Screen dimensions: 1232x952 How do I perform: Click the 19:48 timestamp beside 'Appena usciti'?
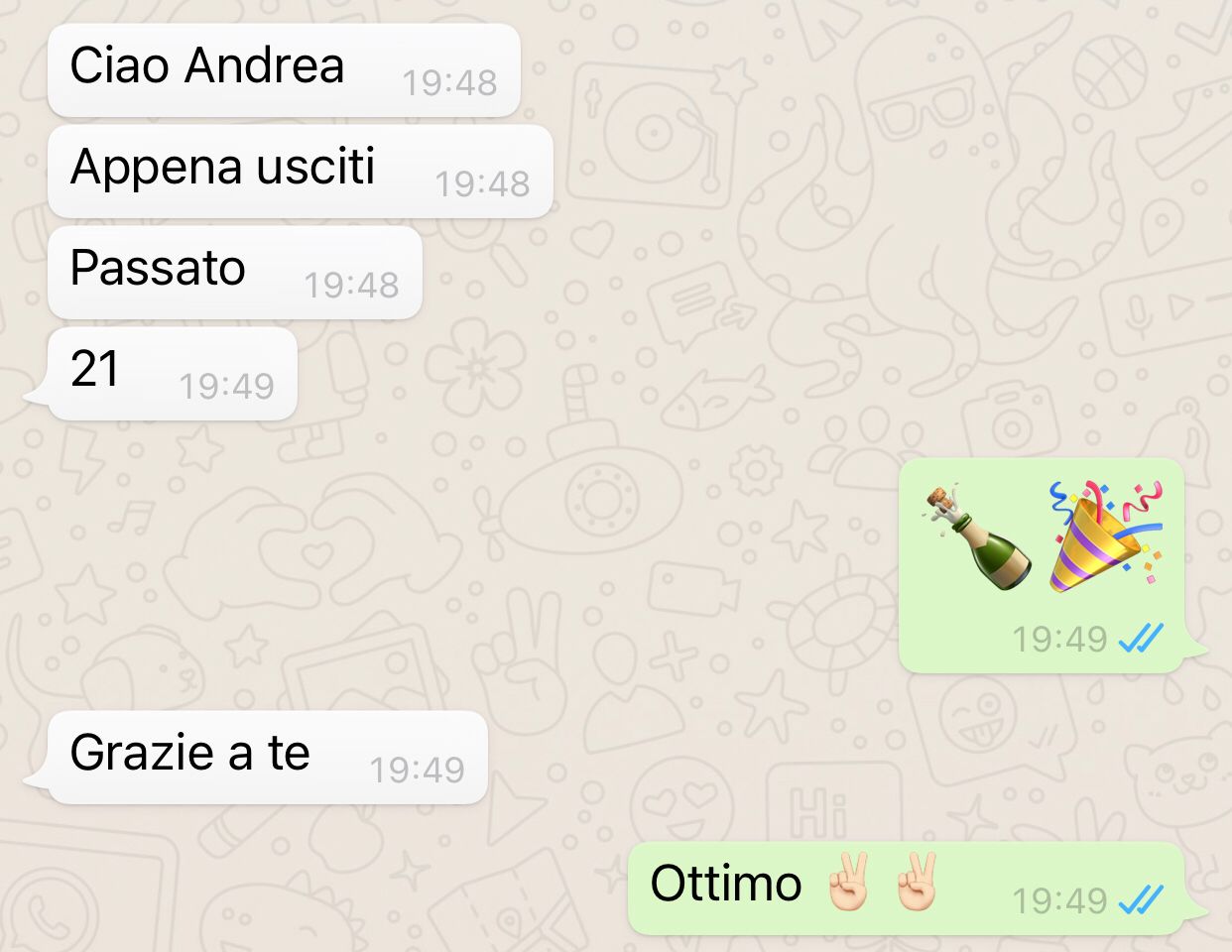pos(482,183)
